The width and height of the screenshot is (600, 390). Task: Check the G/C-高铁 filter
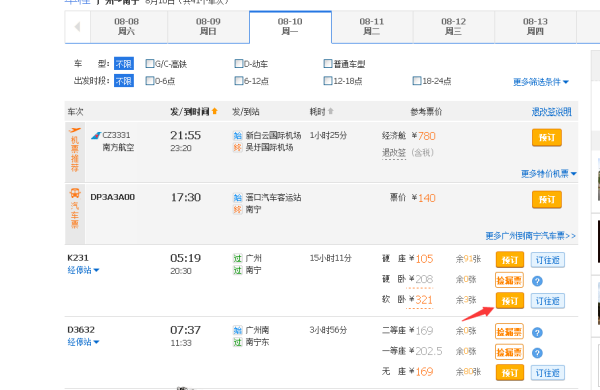[150, 64]
